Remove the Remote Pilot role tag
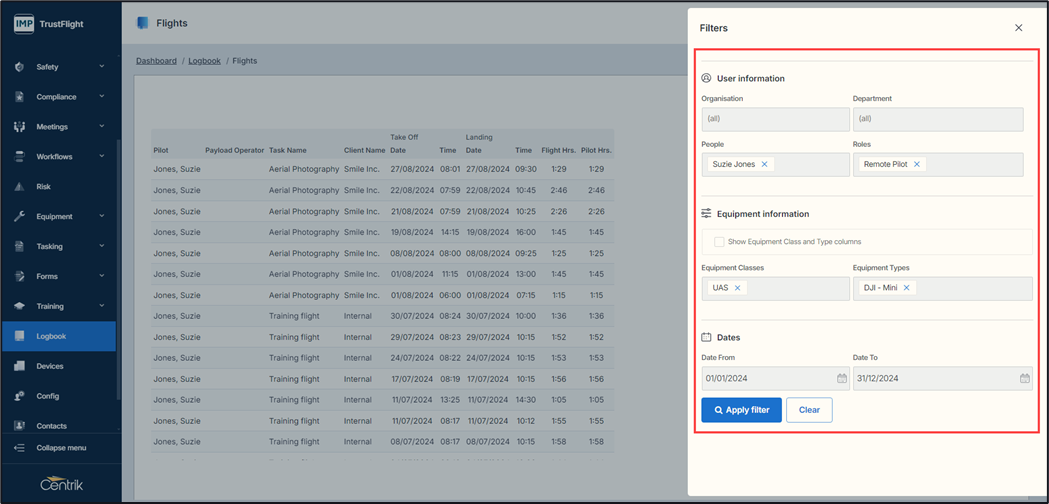The image size is (1049, 504). pos(917,164)
